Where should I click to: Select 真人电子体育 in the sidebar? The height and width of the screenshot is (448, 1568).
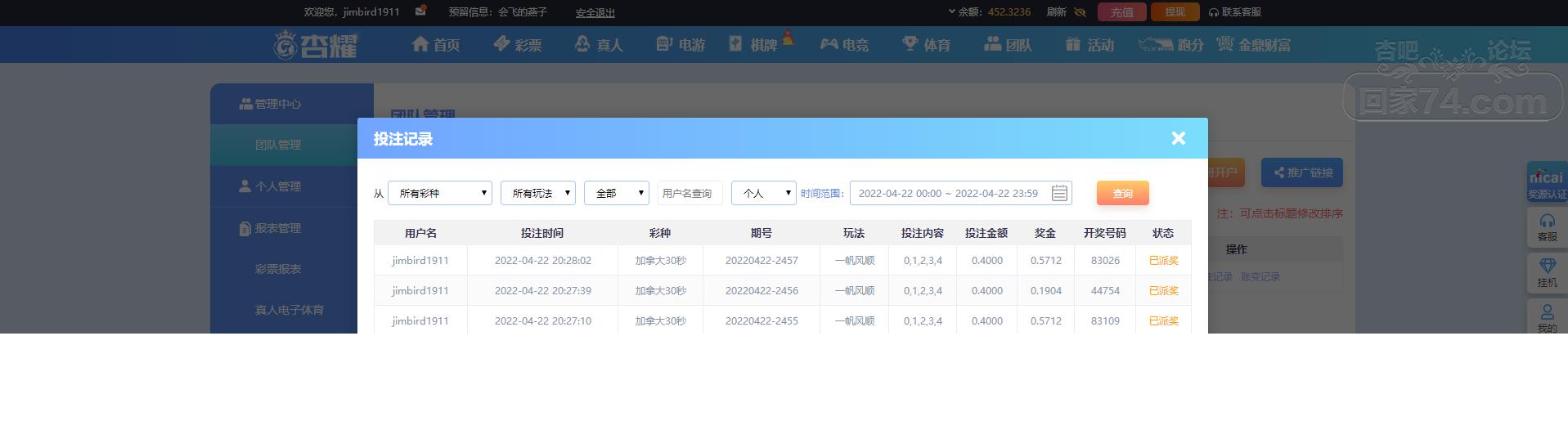point(292,310)
